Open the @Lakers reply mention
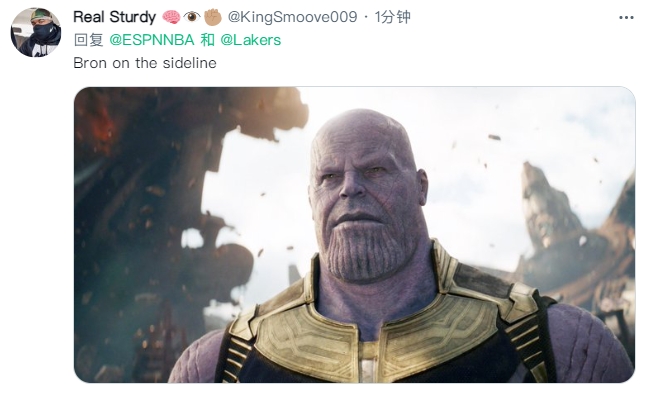 (251, 40)
